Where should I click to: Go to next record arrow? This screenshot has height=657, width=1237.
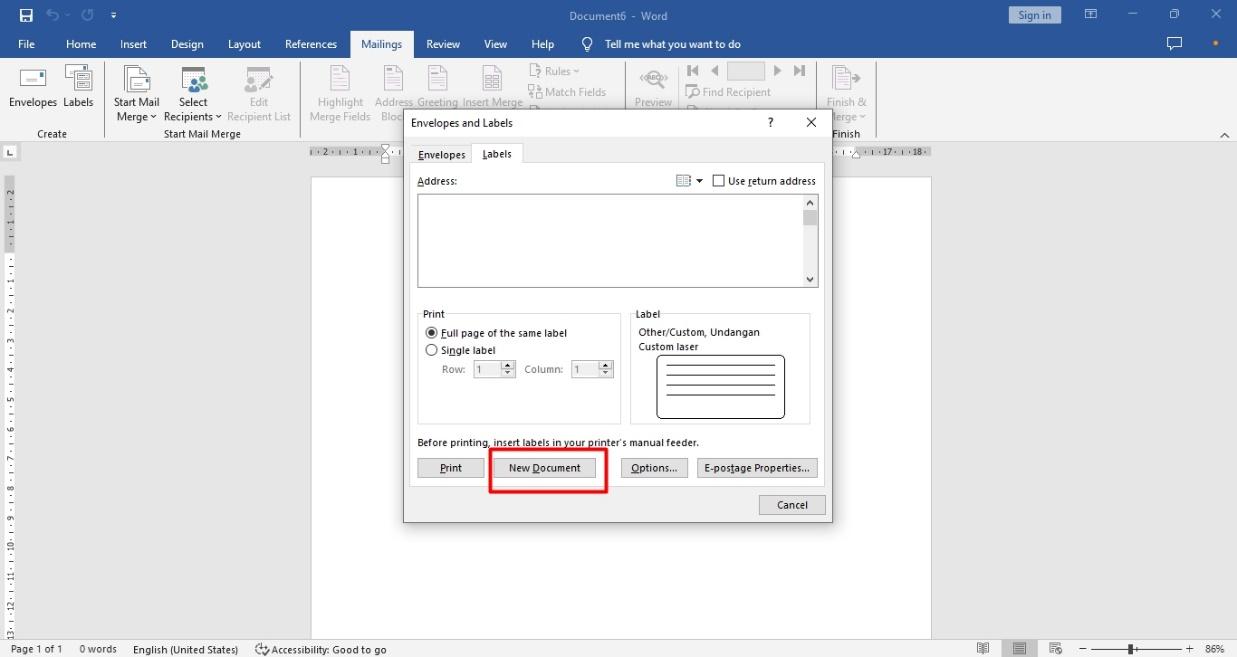click(x=777, y=71)
